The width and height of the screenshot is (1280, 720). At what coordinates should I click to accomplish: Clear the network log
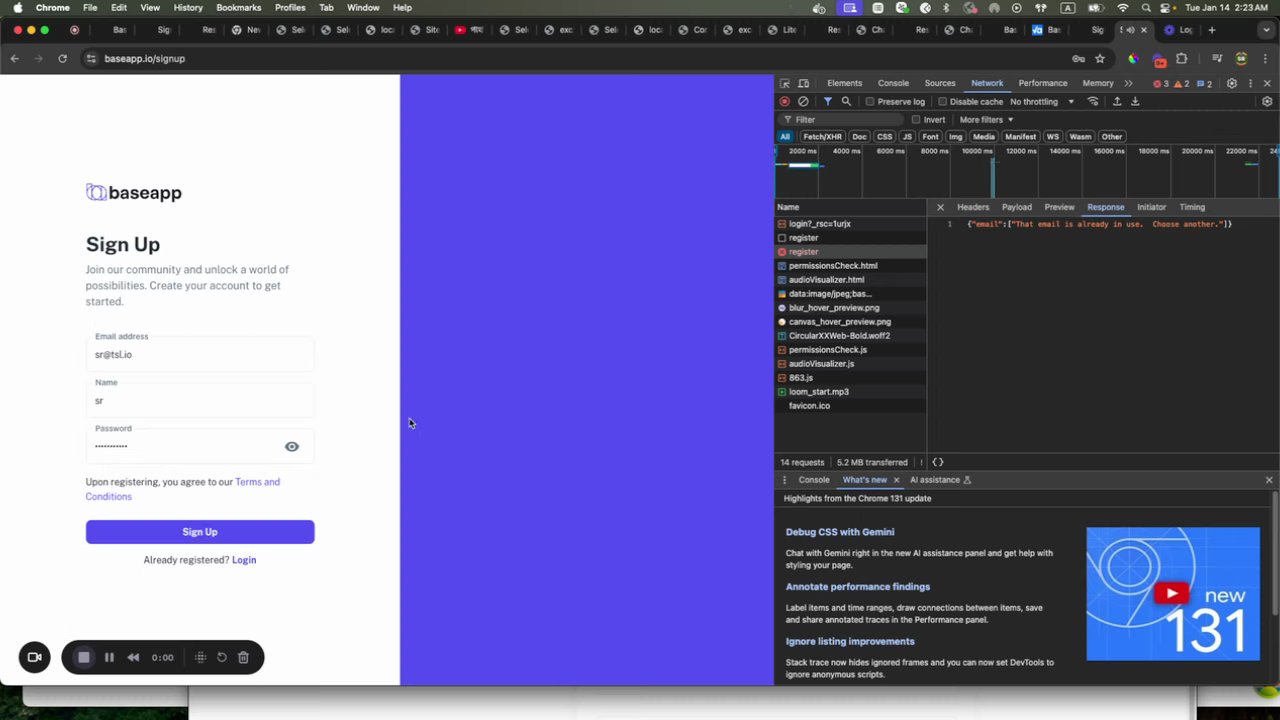(x=803, y=101)
